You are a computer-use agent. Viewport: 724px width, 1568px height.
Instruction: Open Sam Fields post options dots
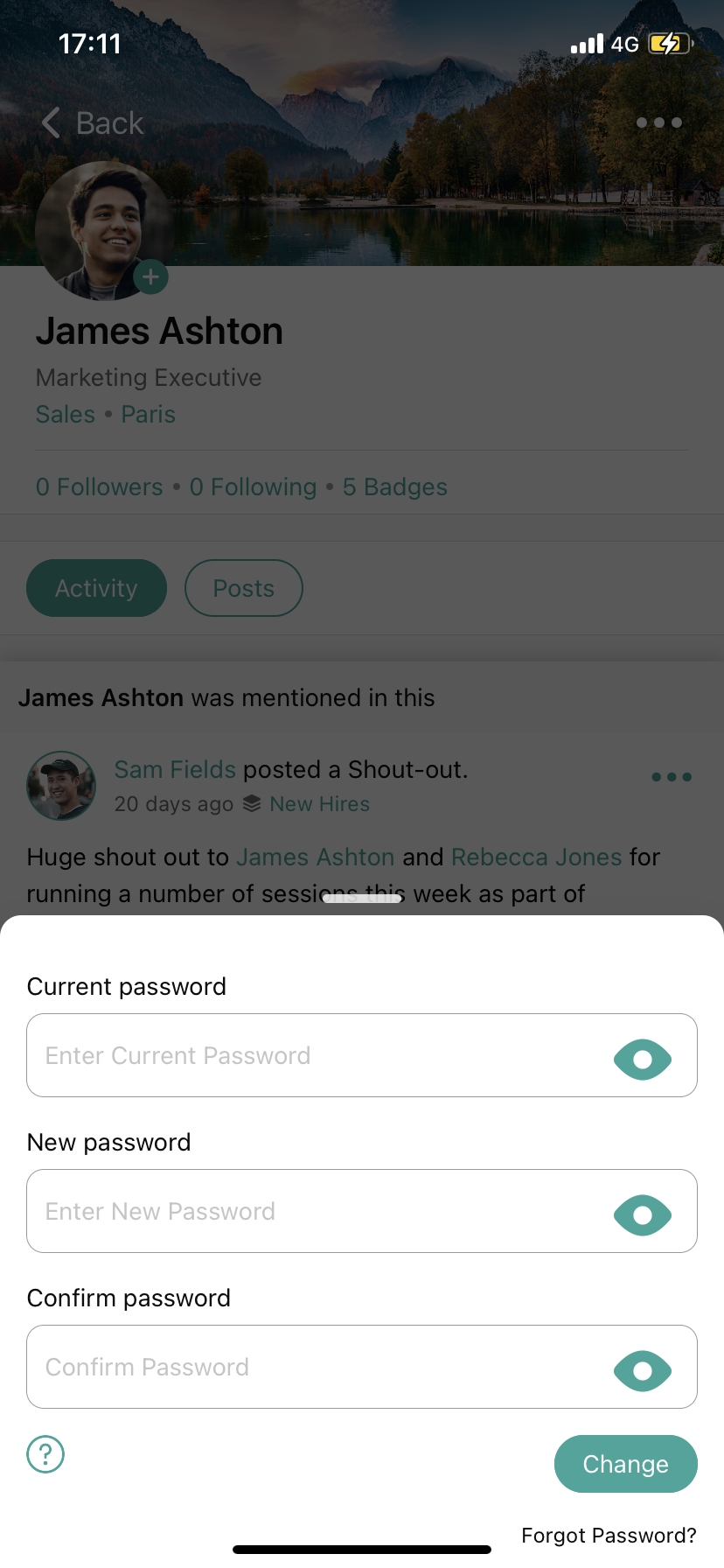click(672, 777)
